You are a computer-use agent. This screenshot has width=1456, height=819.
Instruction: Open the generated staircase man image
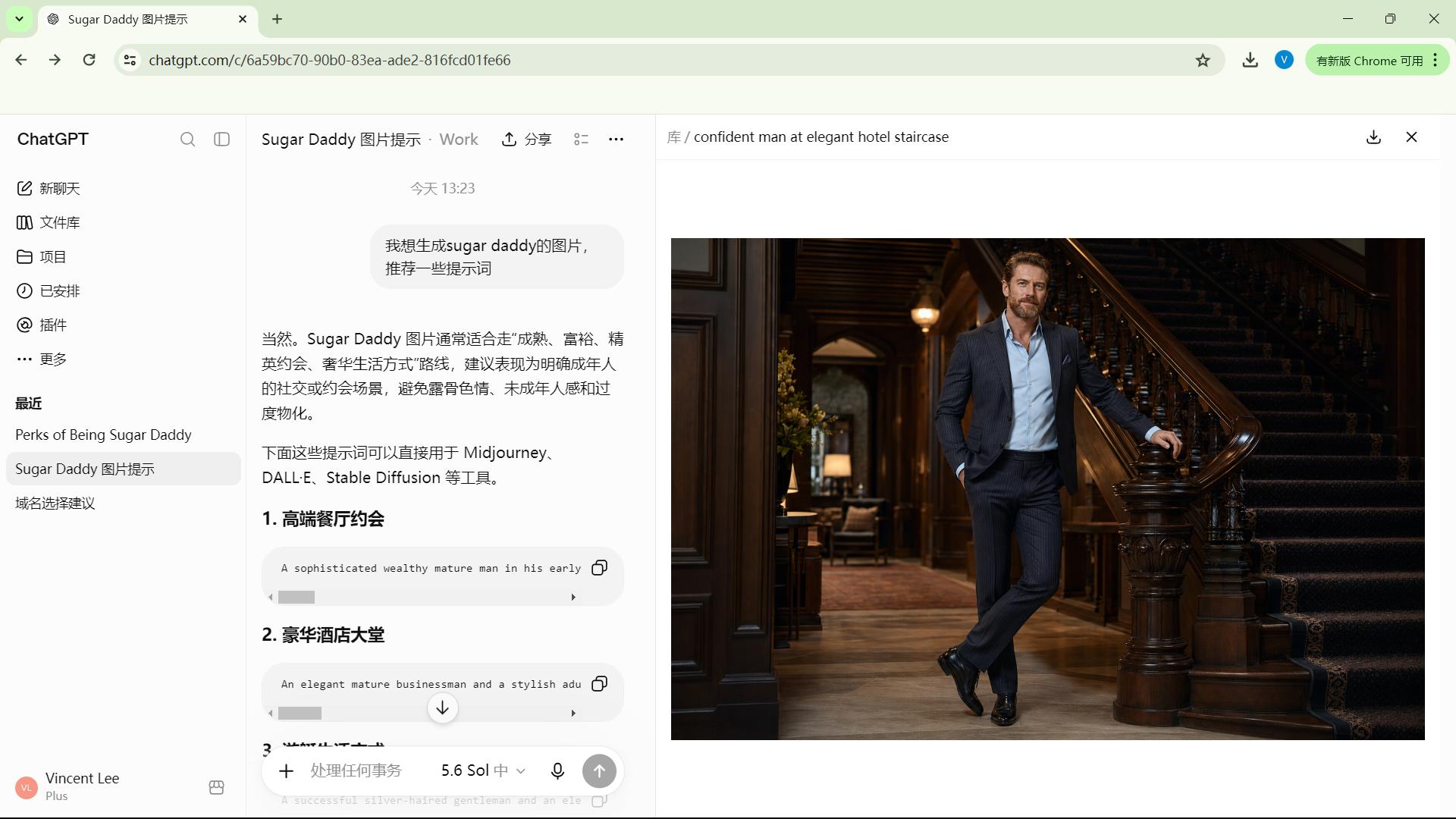click(x=1047, y=489)
